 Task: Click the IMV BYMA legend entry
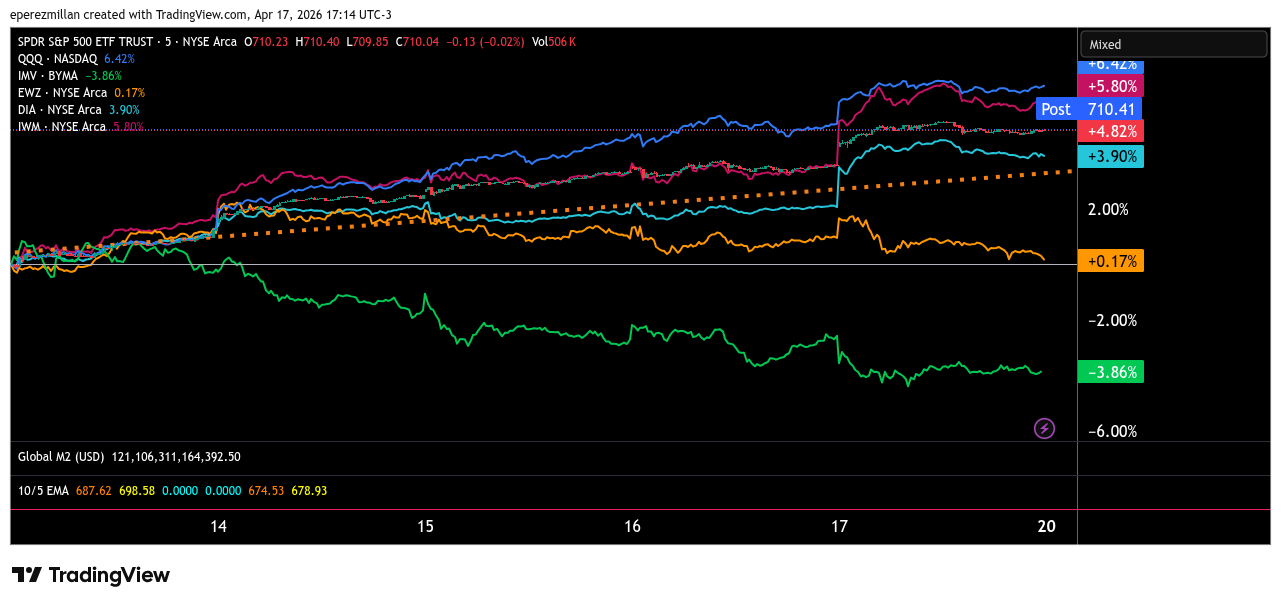48,76
